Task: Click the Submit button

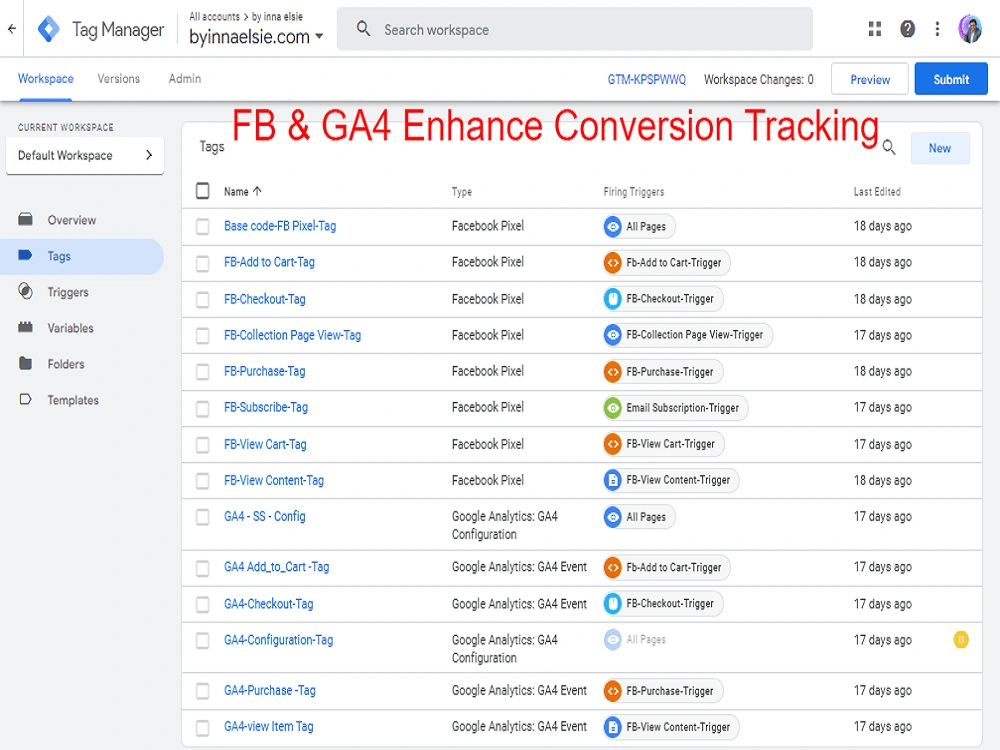Action: click(951, 79)
